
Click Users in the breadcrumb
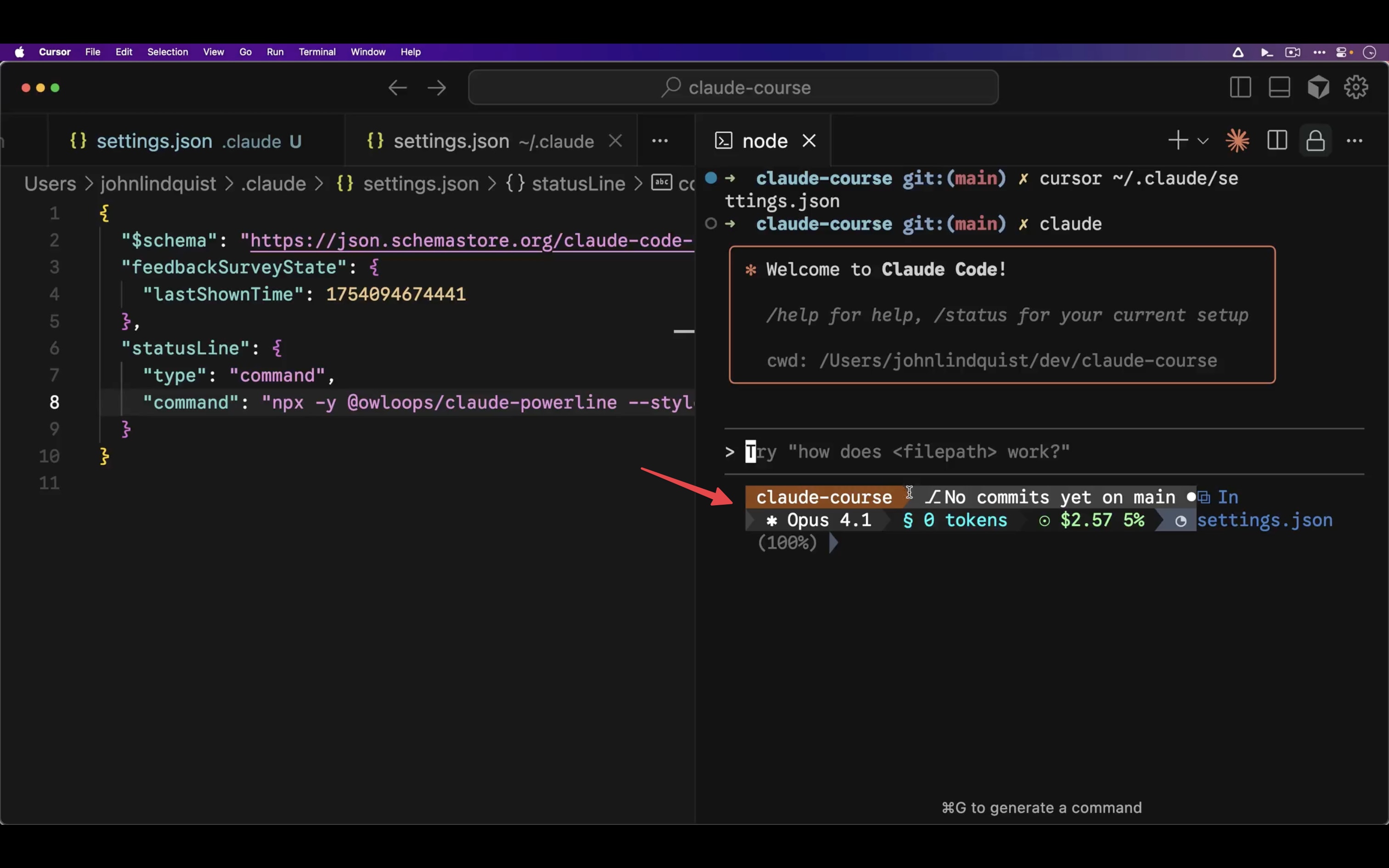(x=50, y=184)
